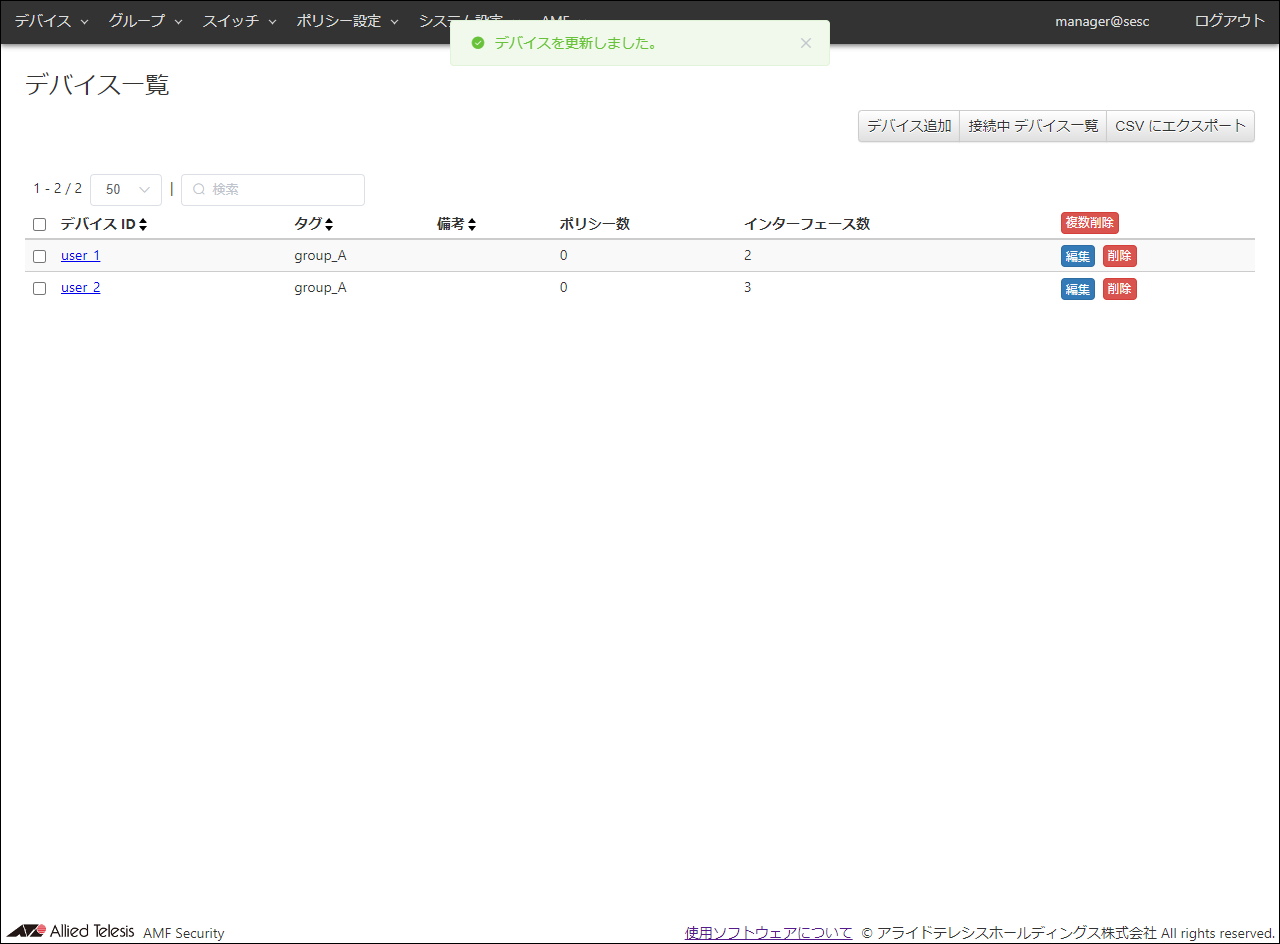The height and width of the screenshot is (944, 1280).
Task: Sort the list by 備考 column
Action: pos(456,224)
